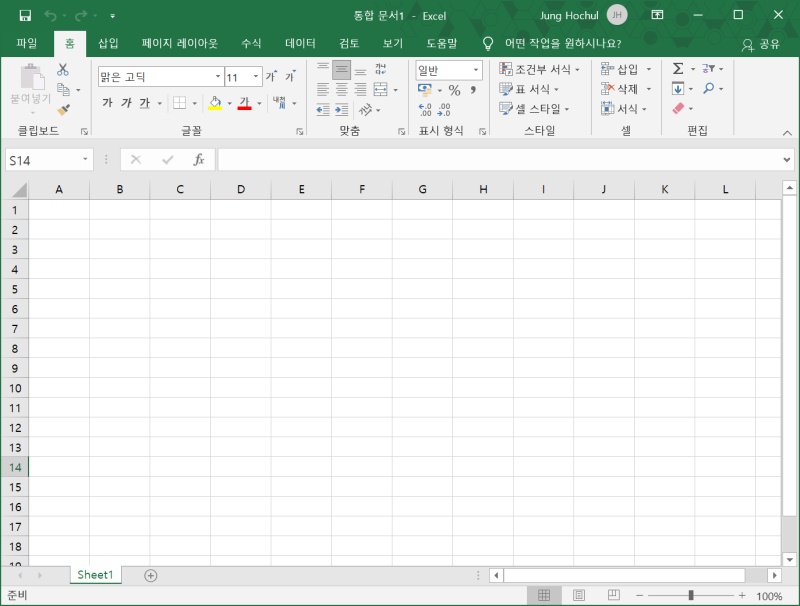Expand the formula bar
Screen dimensions: 800x606
pos(786,160)
